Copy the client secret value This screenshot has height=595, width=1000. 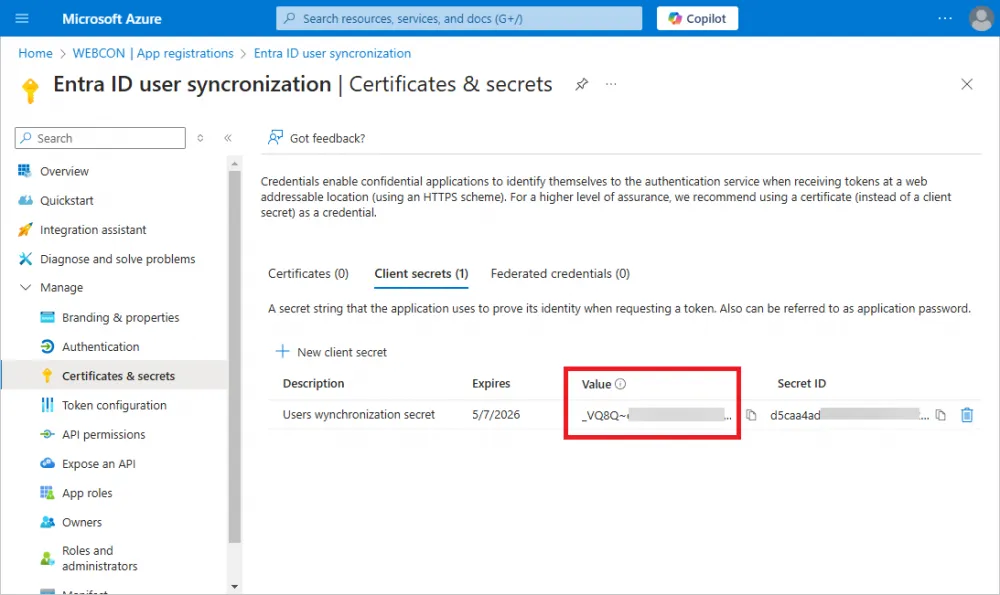[x=751, y=415]
